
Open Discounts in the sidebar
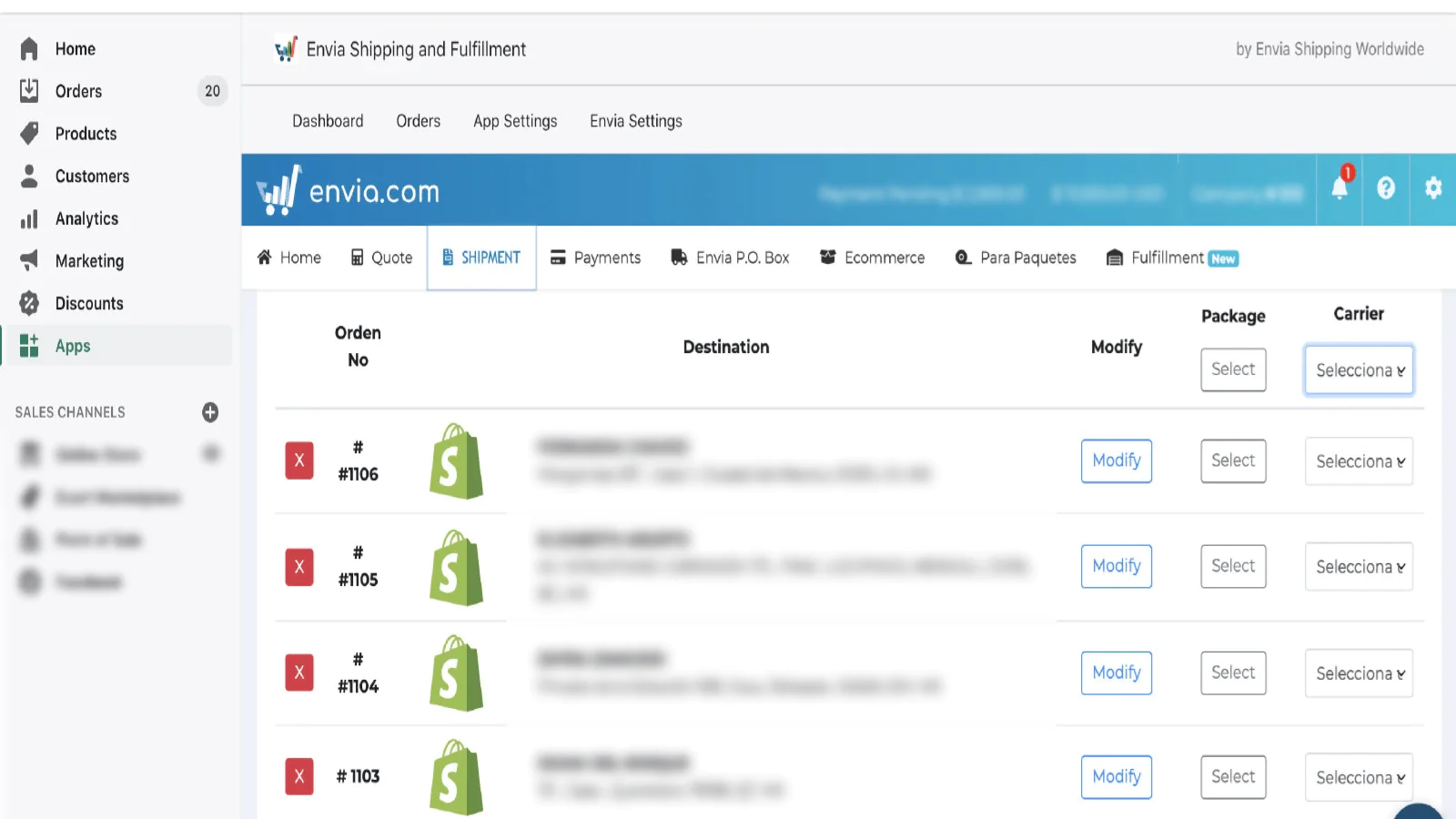89,304
